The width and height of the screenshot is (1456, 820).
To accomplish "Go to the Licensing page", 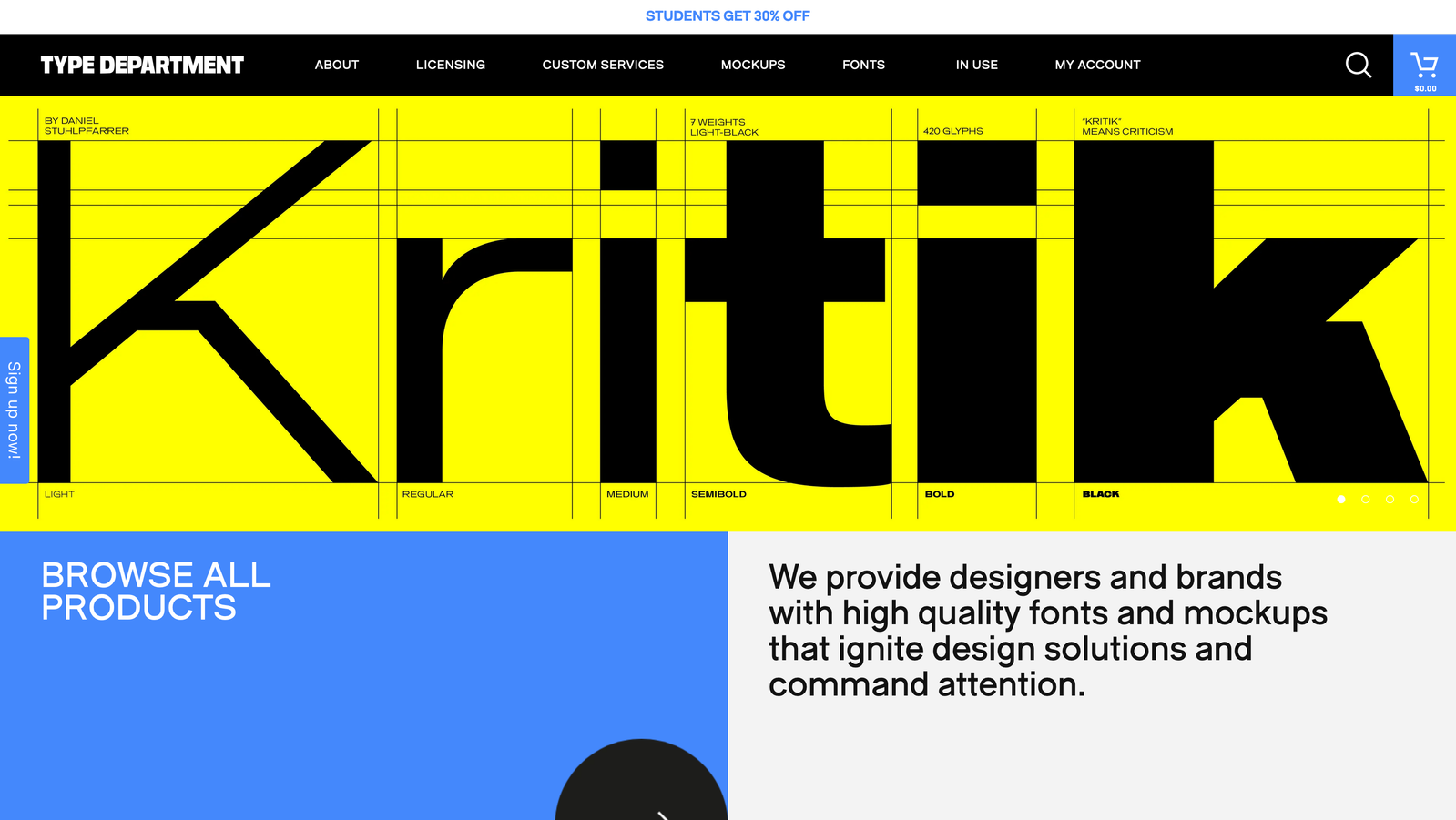I will click(451, 65).
